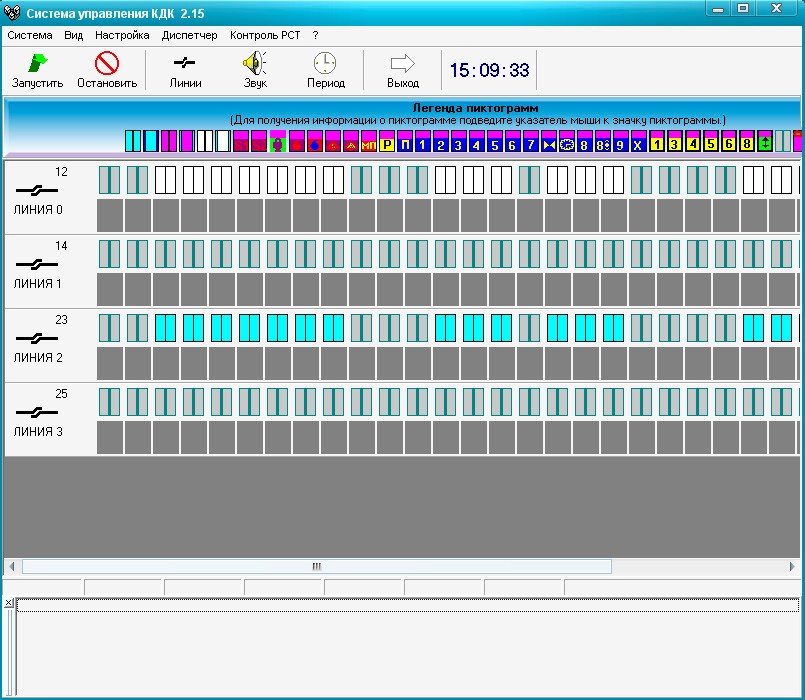Click the Выход exit arrow icon
805x700 pixels.
pyautogui.click(x=402, y=64)
